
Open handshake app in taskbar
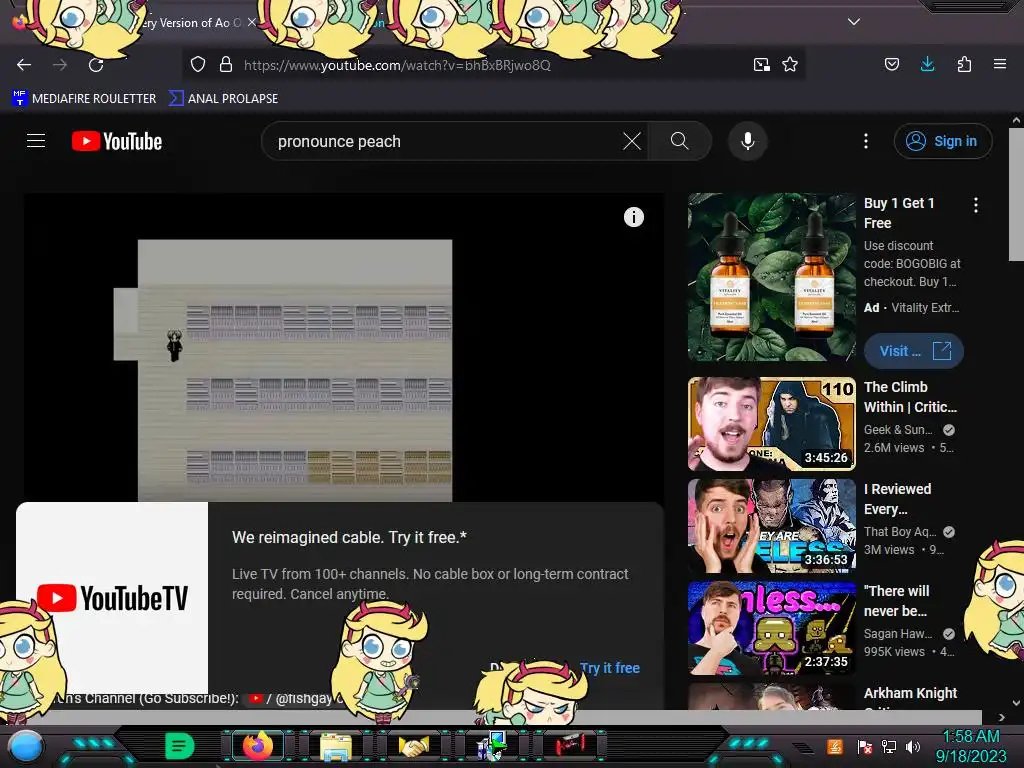click(x=413, y=746)
